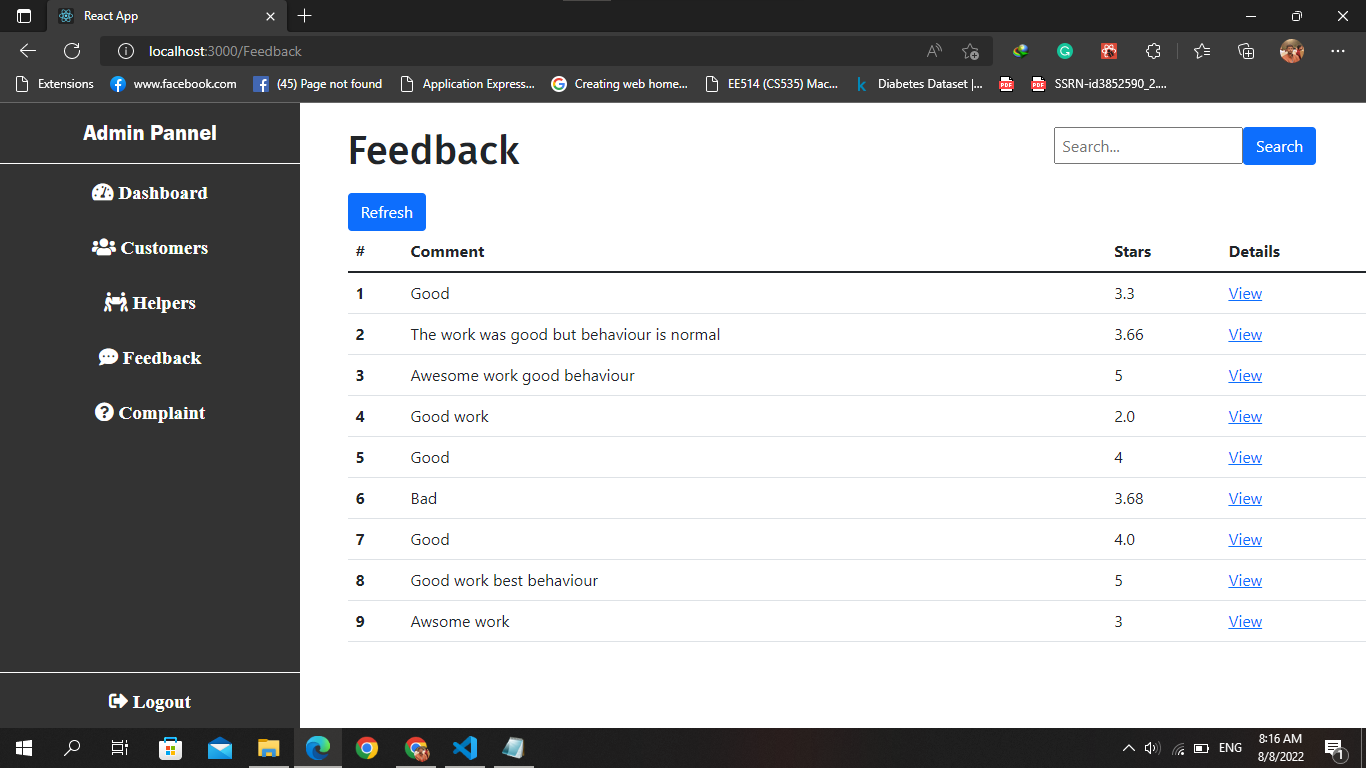This screenshot has width=1366, height=768.
Task: Open File Explorer from taskbar
Action: coord(269,748)
